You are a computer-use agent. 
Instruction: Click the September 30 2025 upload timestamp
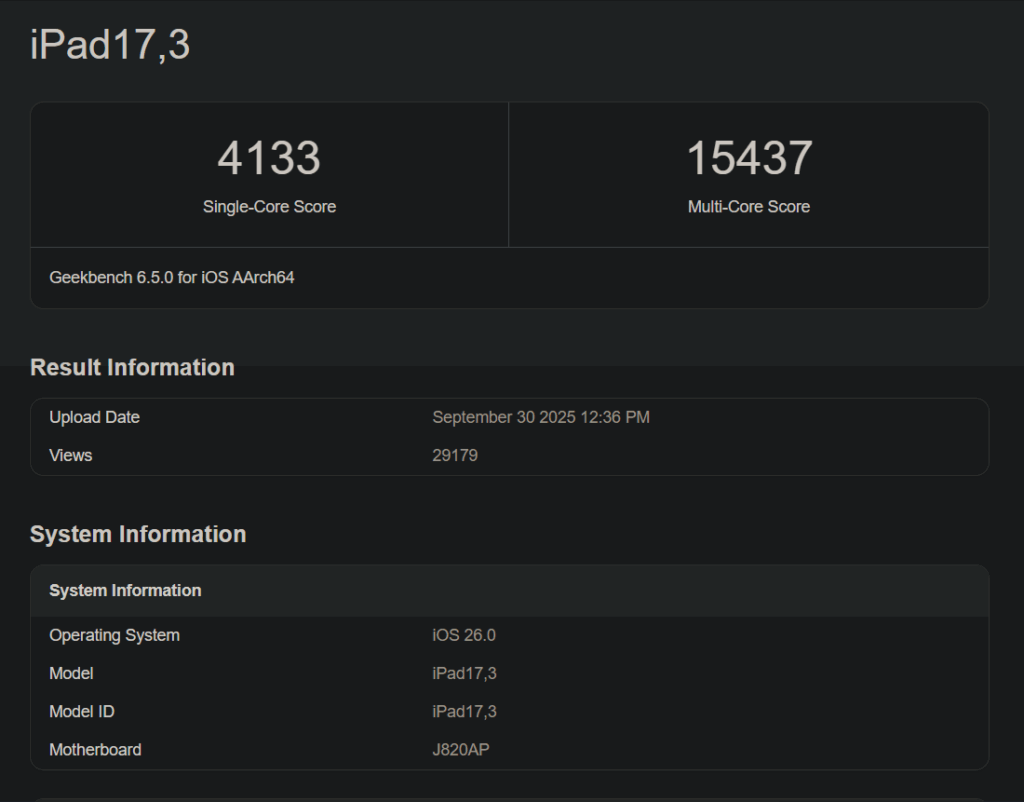point(541,417)
